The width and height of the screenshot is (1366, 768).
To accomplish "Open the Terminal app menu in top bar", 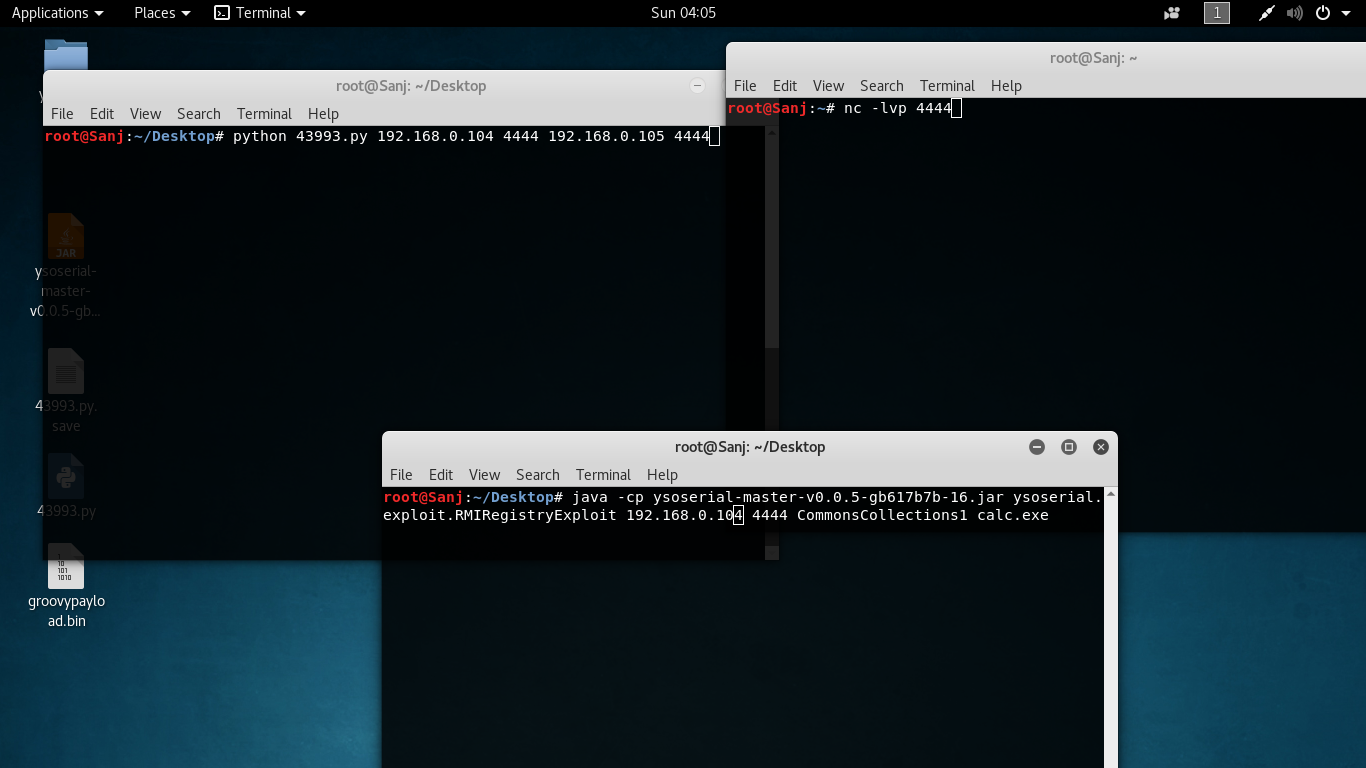I will click(x=260, y=13).
